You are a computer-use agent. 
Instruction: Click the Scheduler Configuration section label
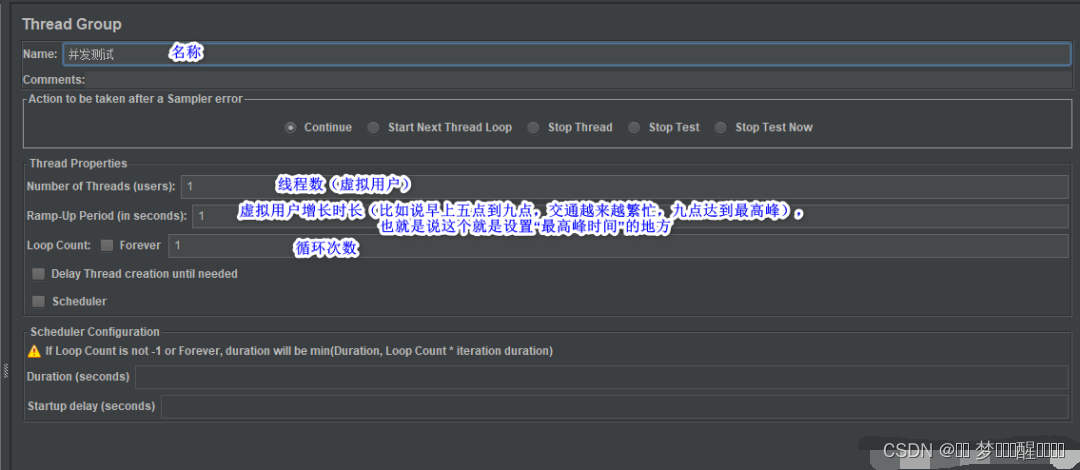point(95,332)
